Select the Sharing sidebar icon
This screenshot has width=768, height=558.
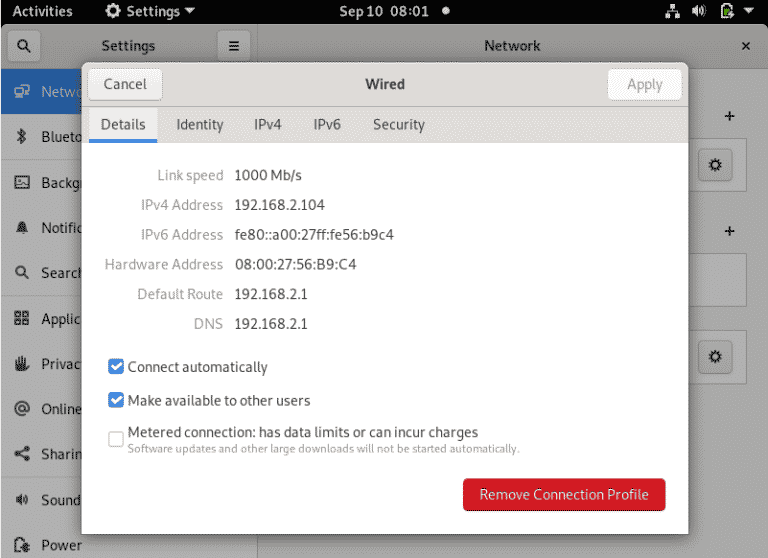pyautogui.click(x=22, y=454)
